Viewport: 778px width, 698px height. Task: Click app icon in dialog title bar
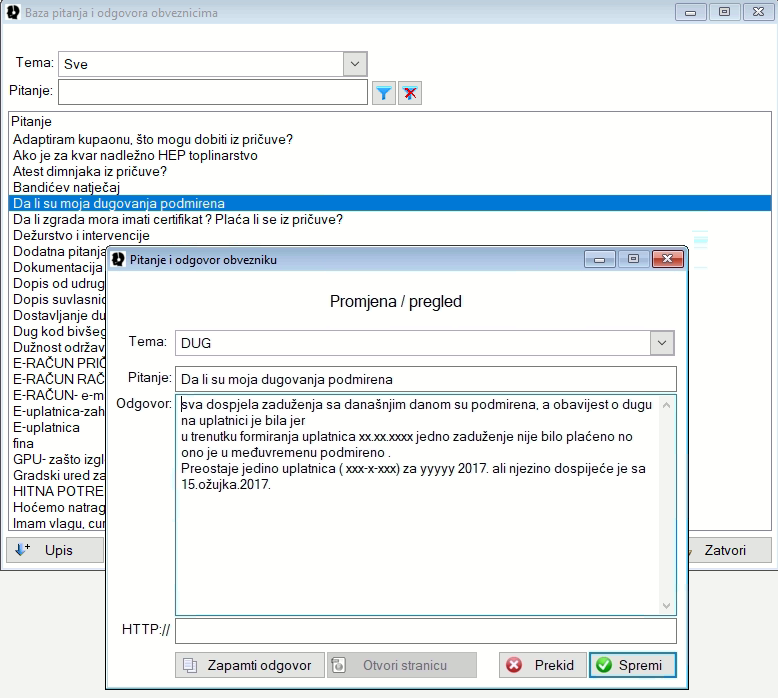point(118,259)
